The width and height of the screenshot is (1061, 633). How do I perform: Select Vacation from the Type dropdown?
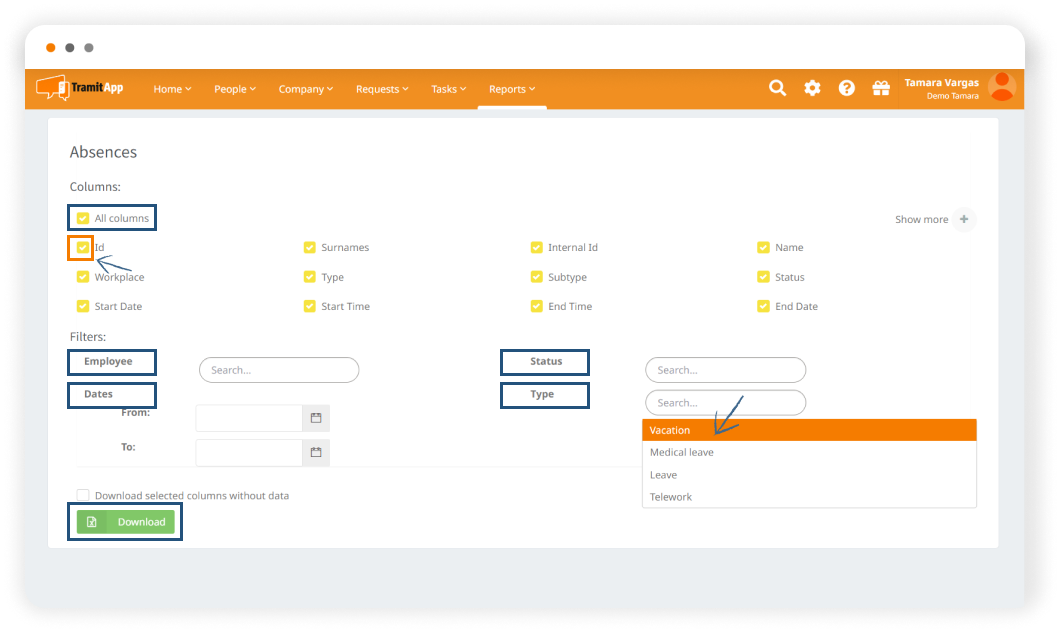pyautogui.click(x=808, y=430)
